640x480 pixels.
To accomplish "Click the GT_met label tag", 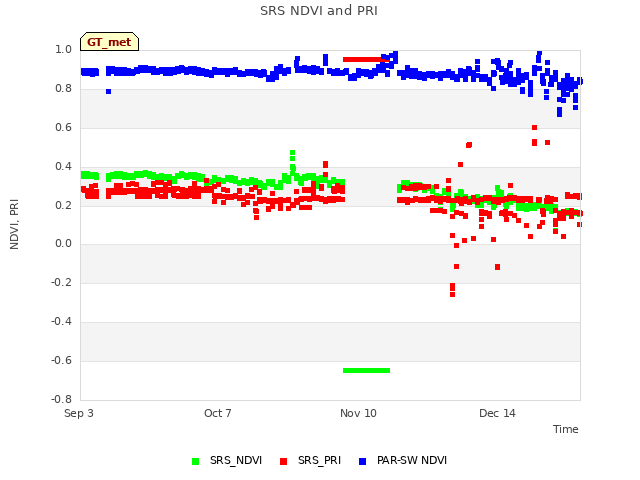I will (x=109, y=42).
